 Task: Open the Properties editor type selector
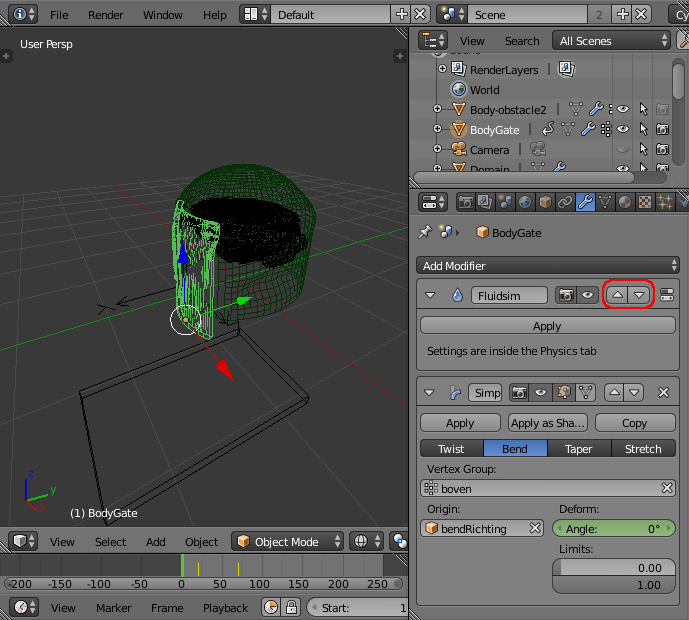[x=433, y=203]
